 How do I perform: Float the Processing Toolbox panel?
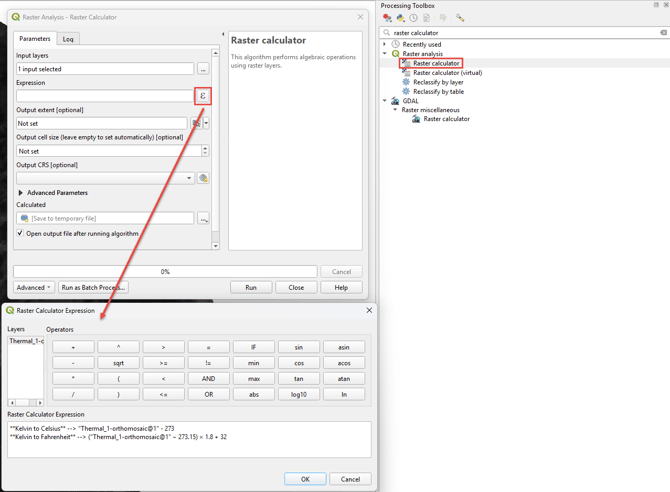656,5
